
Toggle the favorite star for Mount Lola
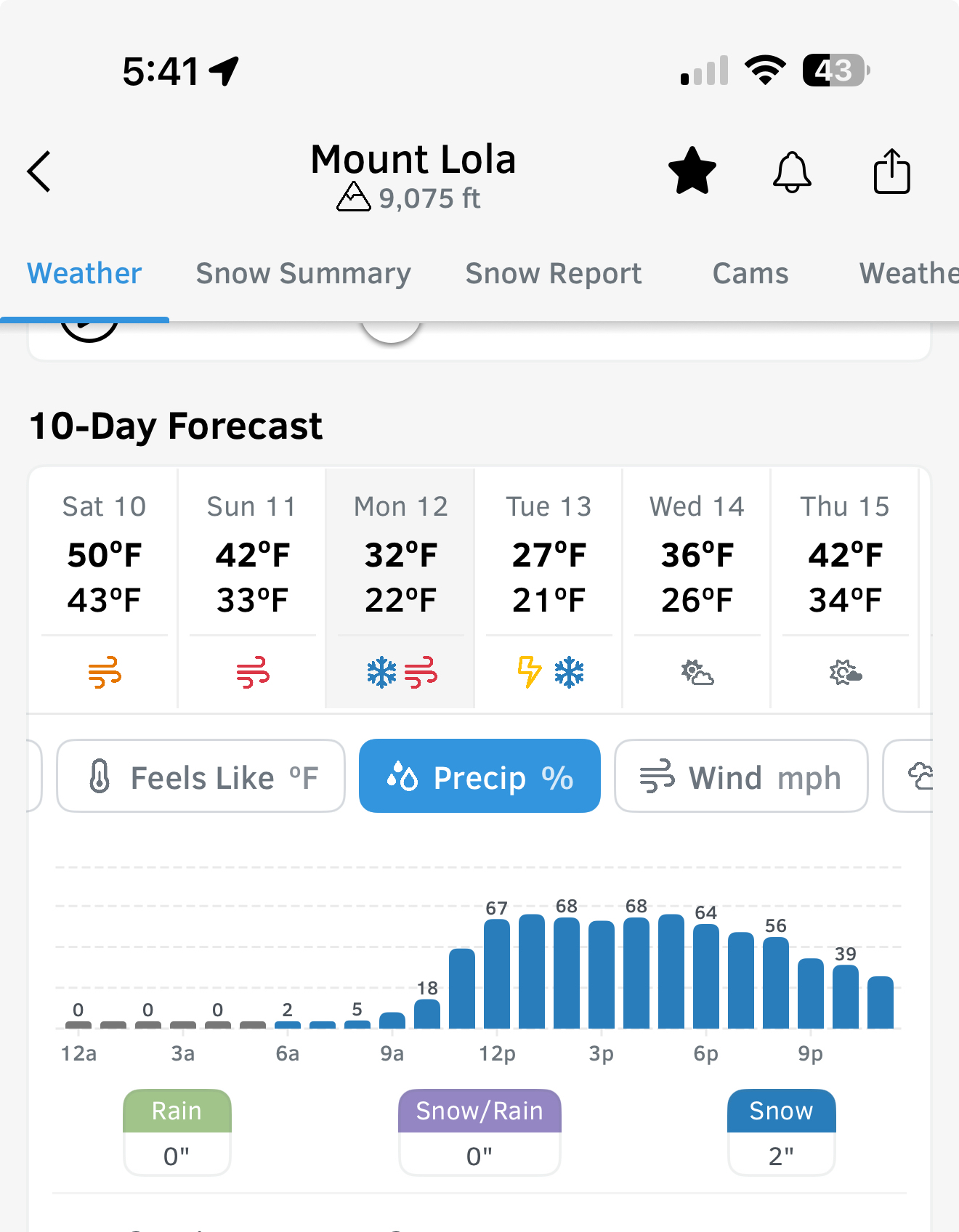click(692, 171)
